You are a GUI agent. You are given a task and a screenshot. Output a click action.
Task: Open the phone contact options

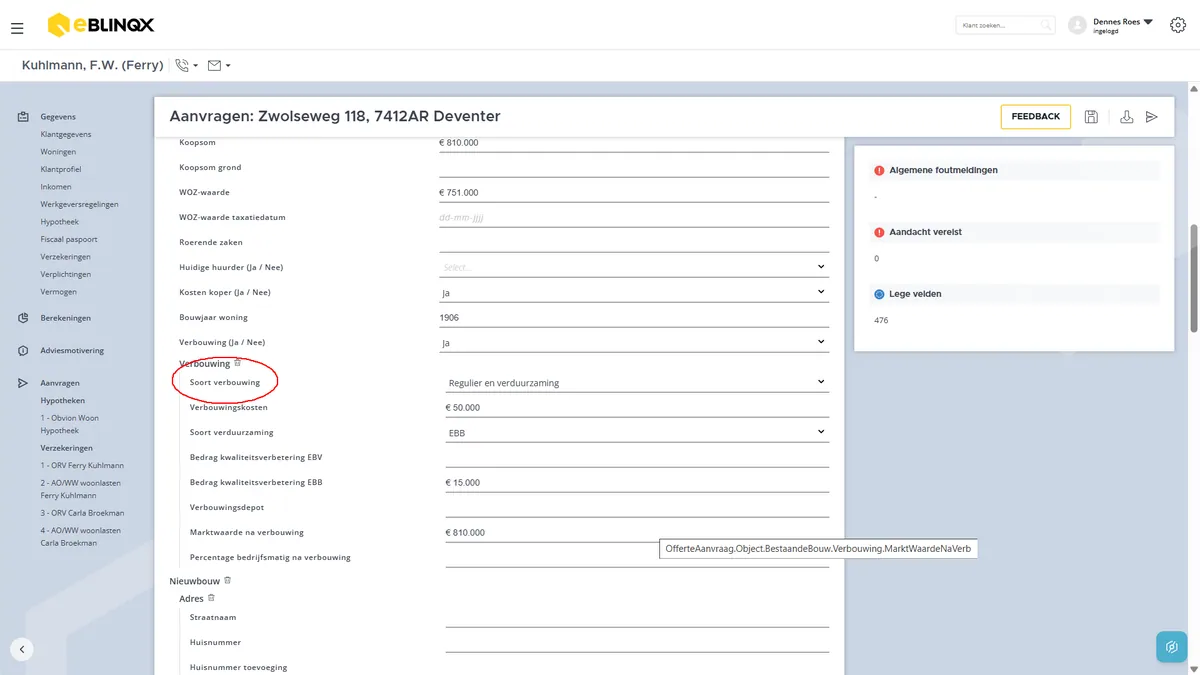point(186,65)
